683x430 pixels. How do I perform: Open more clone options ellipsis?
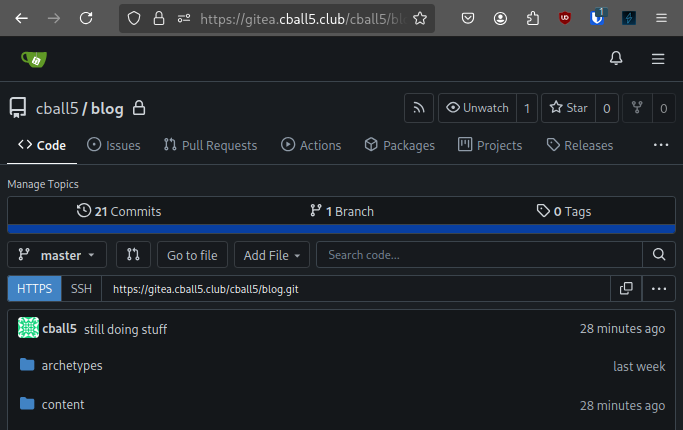pyautogui.click(x=659, y=288)
